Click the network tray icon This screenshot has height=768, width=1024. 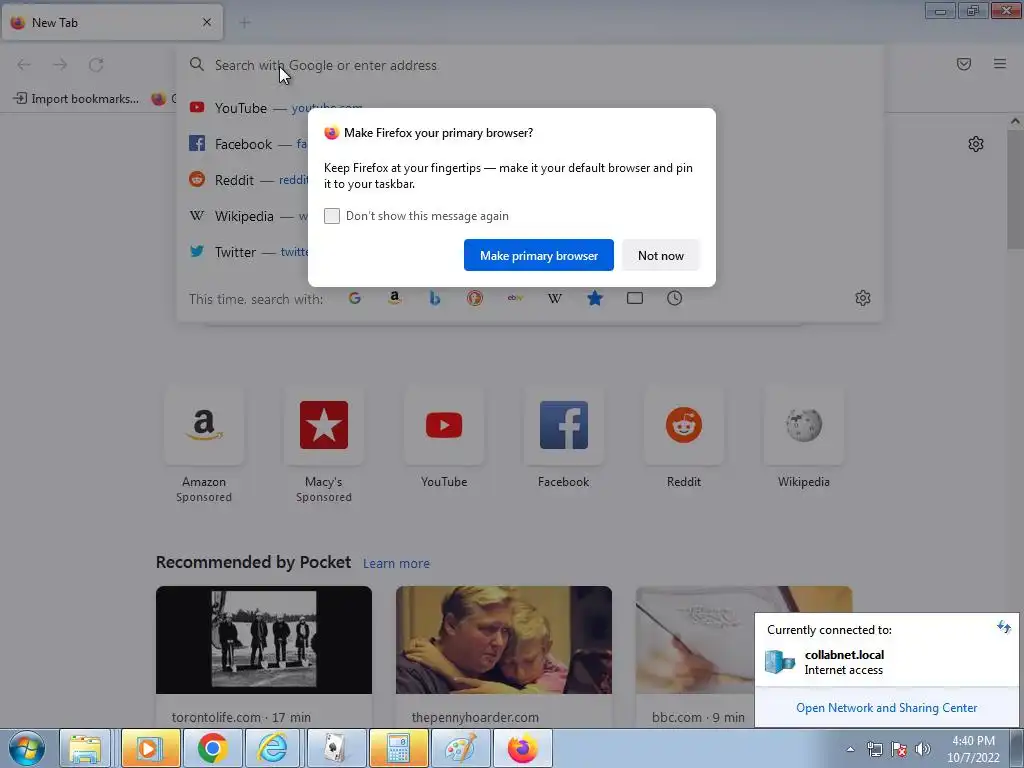coord(874,749)
